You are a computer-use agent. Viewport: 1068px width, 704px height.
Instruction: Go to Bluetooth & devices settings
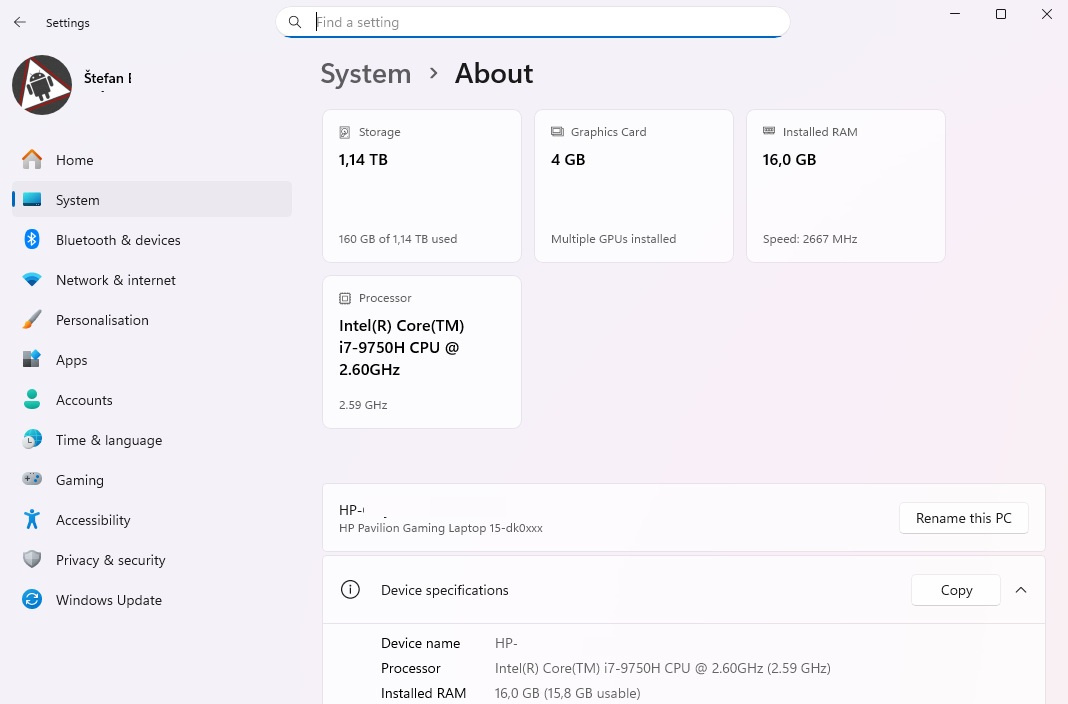pyautogui.click(x=152, y=240)
